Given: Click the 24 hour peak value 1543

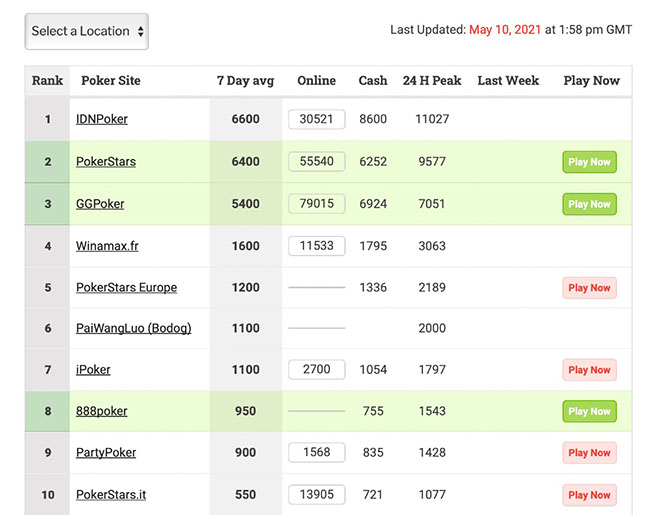Looking at the screenshot, I should (432, 411).
